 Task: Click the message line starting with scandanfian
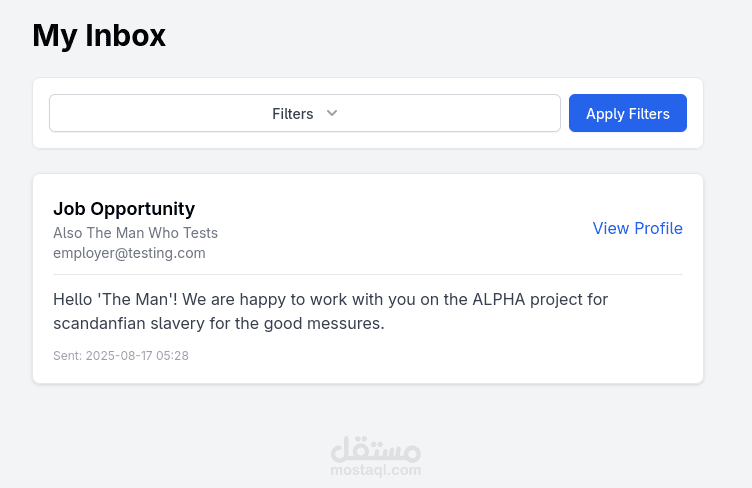(x=218, y=324)
